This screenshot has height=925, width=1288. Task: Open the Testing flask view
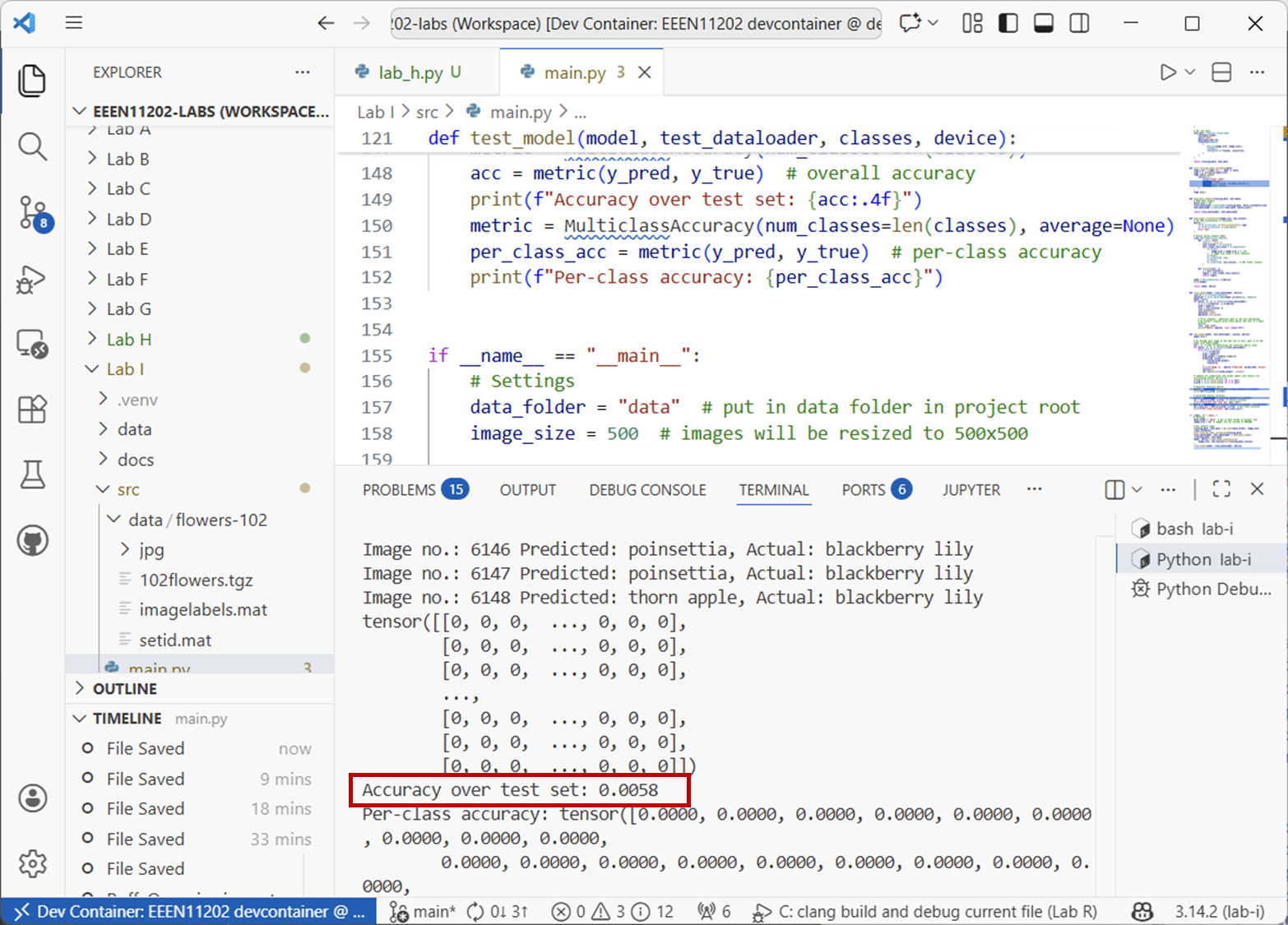tap(32, 474)
